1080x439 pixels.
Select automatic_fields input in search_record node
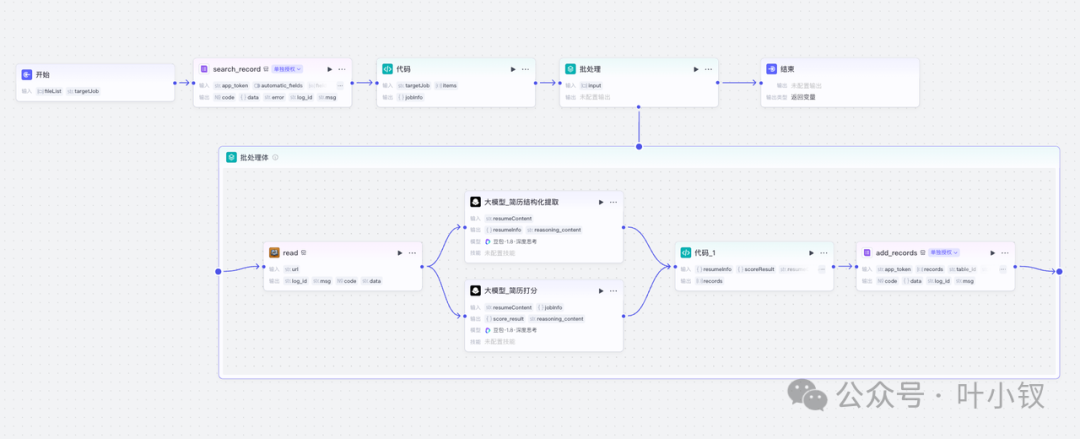pyautogui.click(x=278, y=85)
